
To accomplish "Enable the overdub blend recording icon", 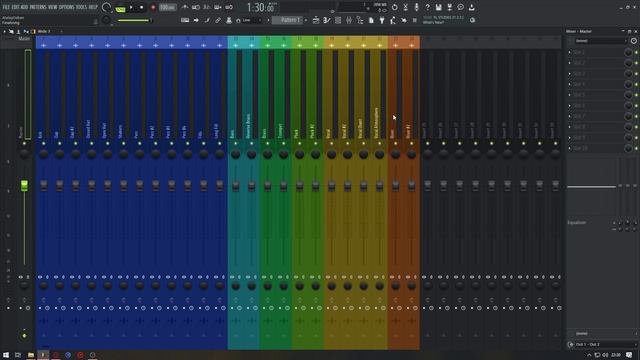I will pyautogui.click(x=218, y=7).
